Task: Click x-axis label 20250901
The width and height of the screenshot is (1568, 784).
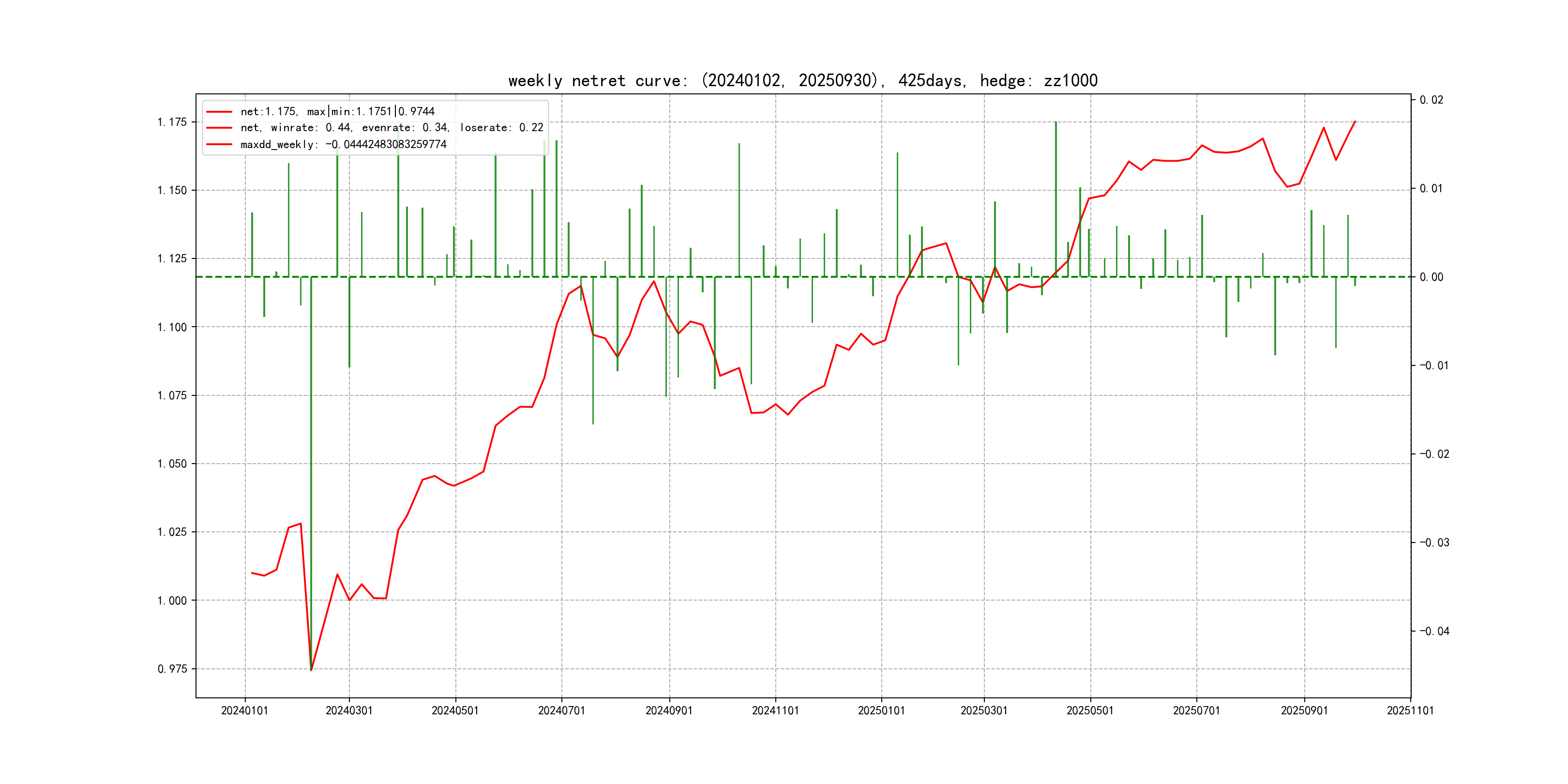Action: tap(1304, 711)
